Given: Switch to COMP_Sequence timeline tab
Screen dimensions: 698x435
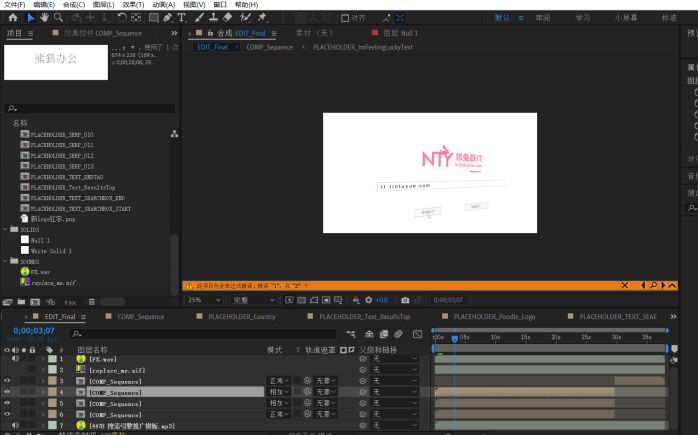Looking at the screenshot, I should [x=140, y=317].
